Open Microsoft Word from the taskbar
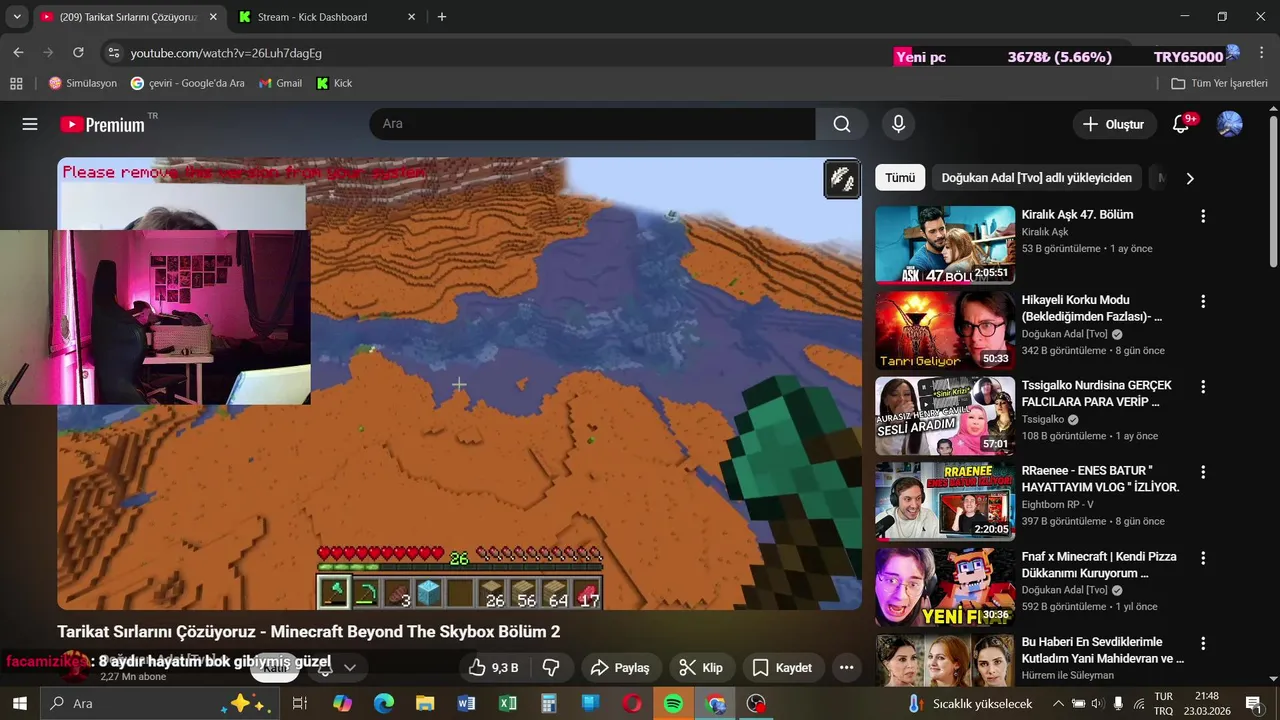Screen dimensions: 1280x720 (x=466, y=704)
